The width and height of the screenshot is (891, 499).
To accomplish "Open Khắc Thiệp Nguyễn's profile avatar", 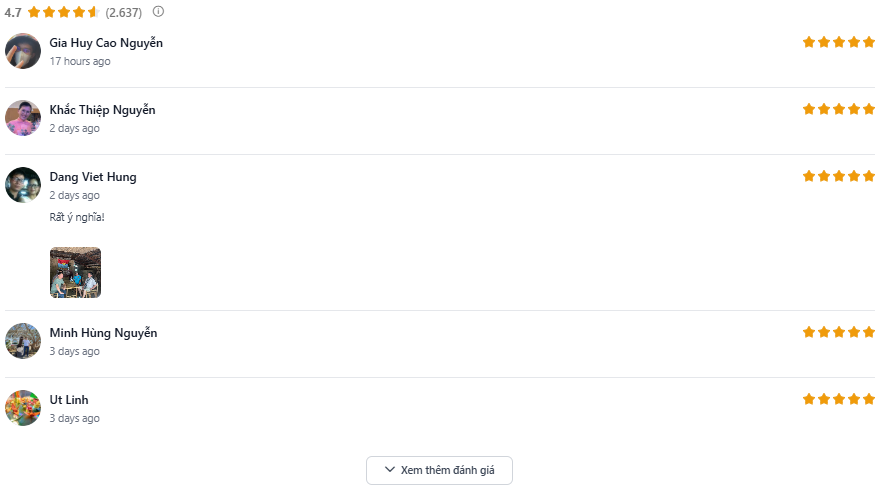I will (x=23, y=118).
